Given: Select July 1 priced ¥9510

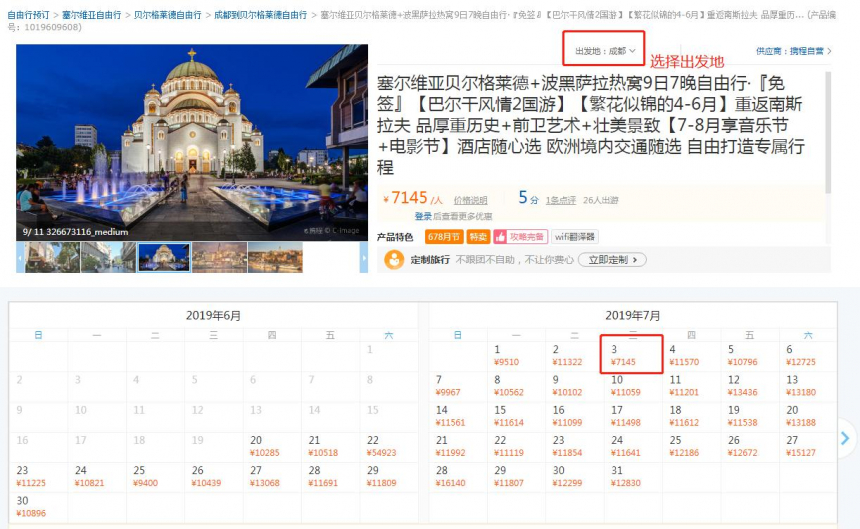Looking at the screenshot, I should click(x=516, y=356).
